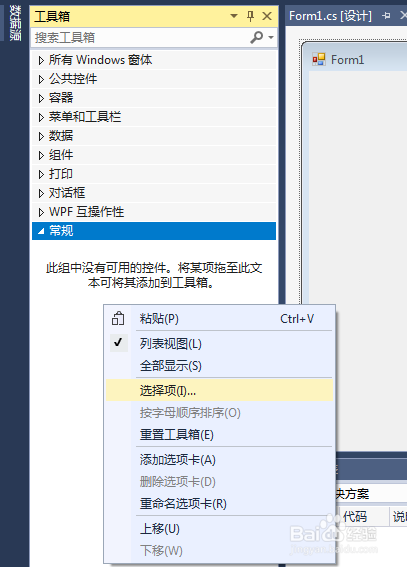The image size is (407, 567).
Task: Select 添加选项卡(A) from context menu
Action: [219, 460]
